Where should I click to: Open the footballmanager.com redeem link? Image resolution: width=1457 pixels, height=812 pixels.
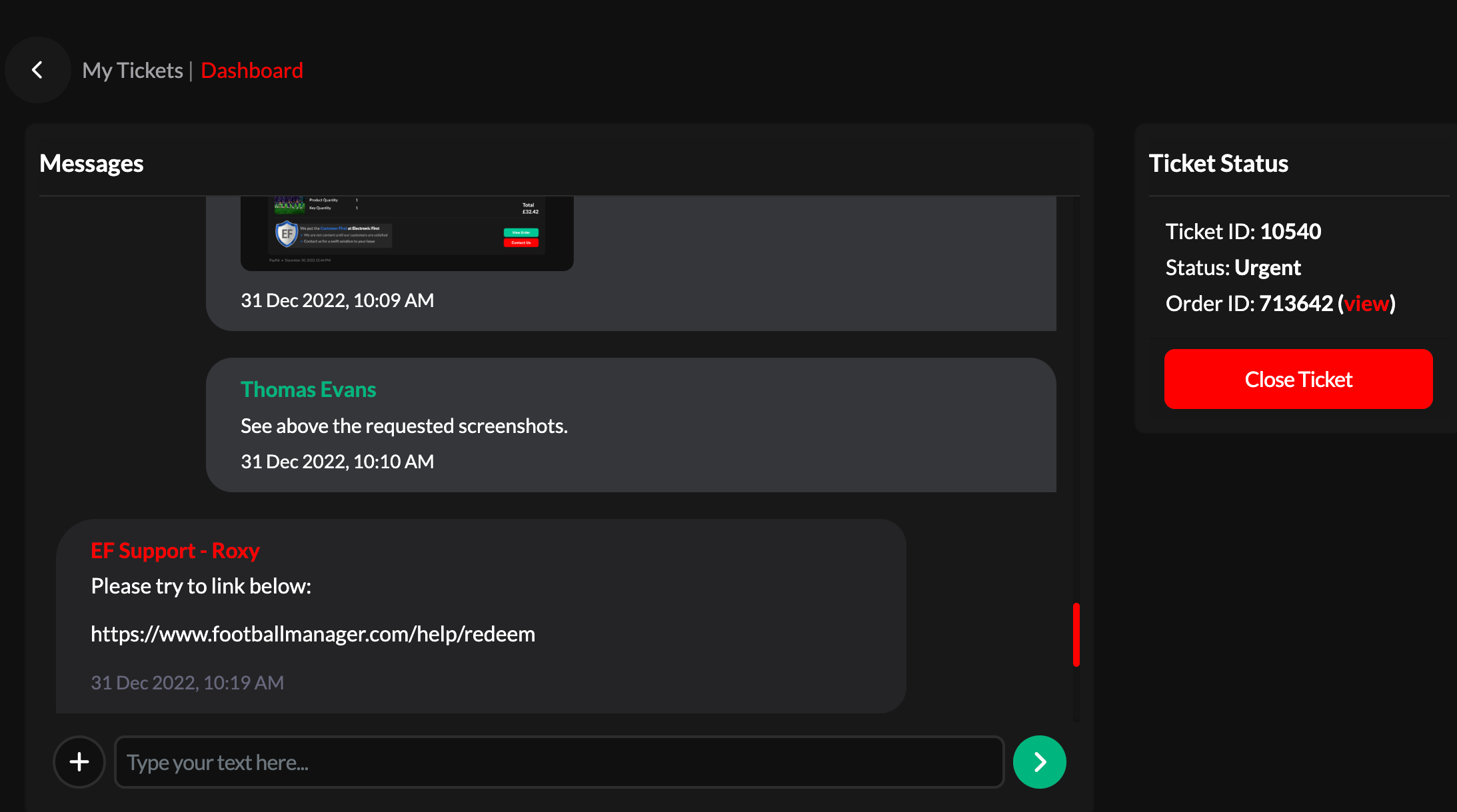(x=312, y=633)
